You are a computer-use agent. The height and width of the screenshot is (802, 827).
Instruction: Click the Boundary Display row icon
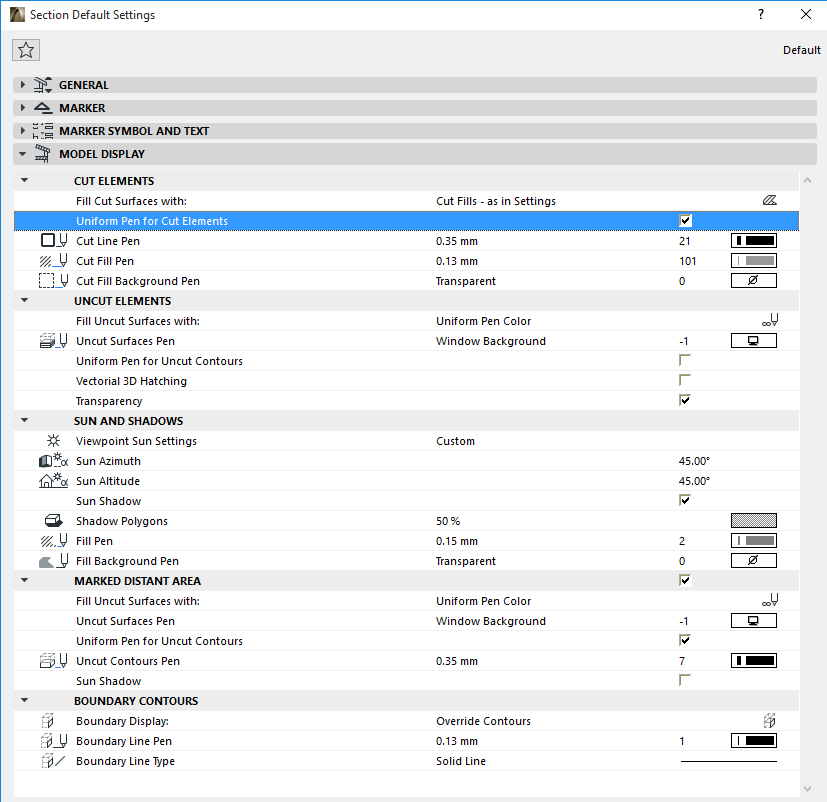pos(48,721)
